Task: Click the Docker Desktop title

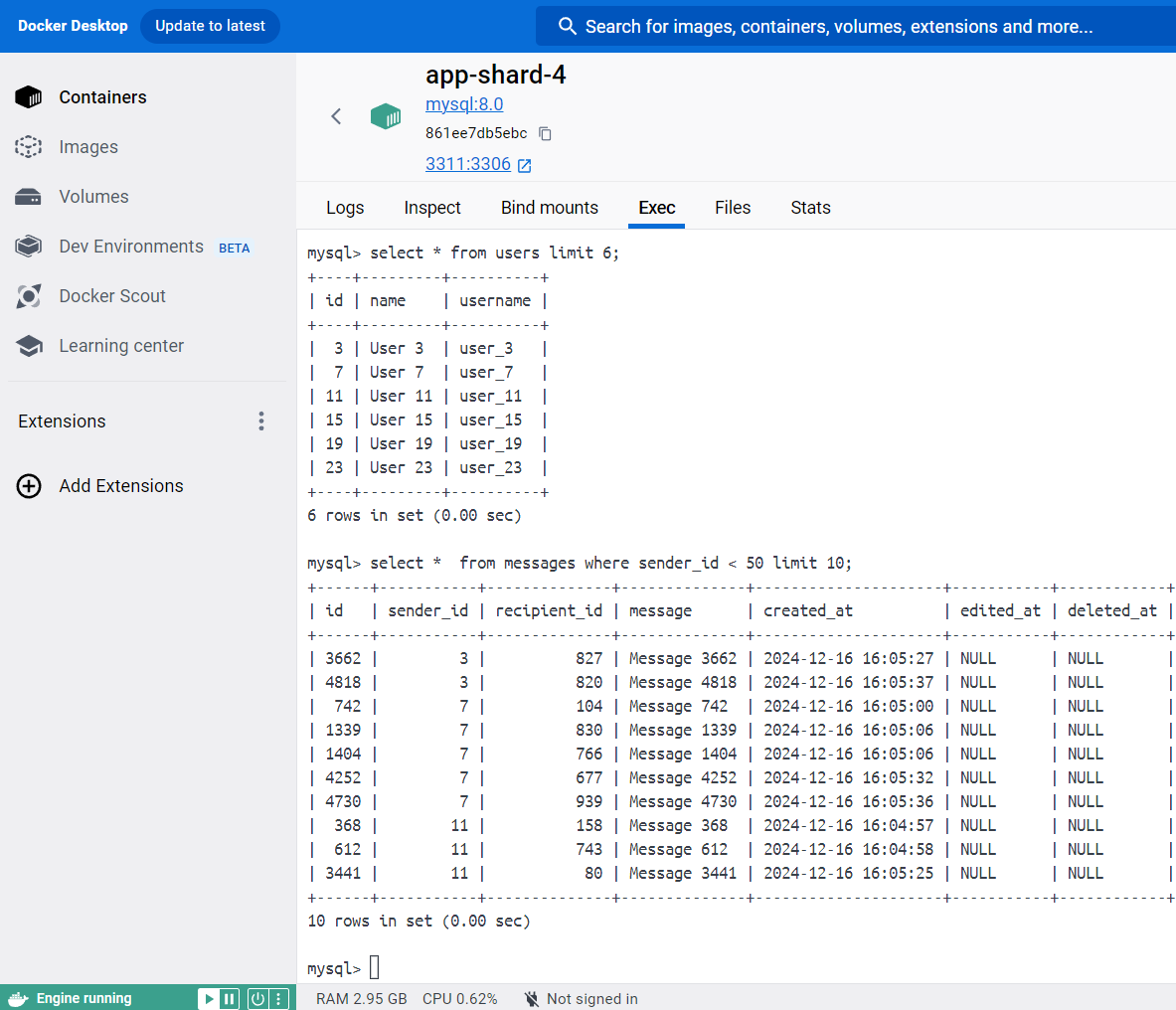Action: (73, 26)
